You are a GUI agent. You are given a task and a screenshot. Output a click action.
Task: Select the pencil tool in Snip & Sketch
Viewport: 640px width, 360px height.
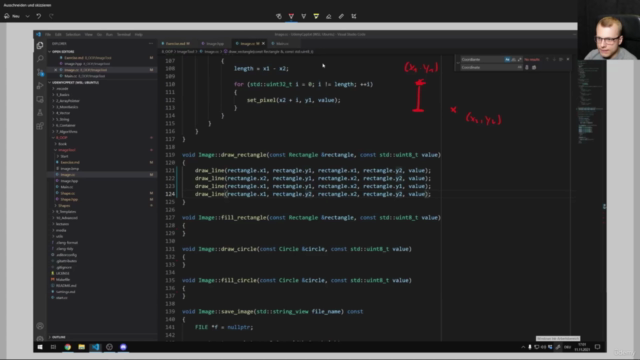(x=304, y=16)
